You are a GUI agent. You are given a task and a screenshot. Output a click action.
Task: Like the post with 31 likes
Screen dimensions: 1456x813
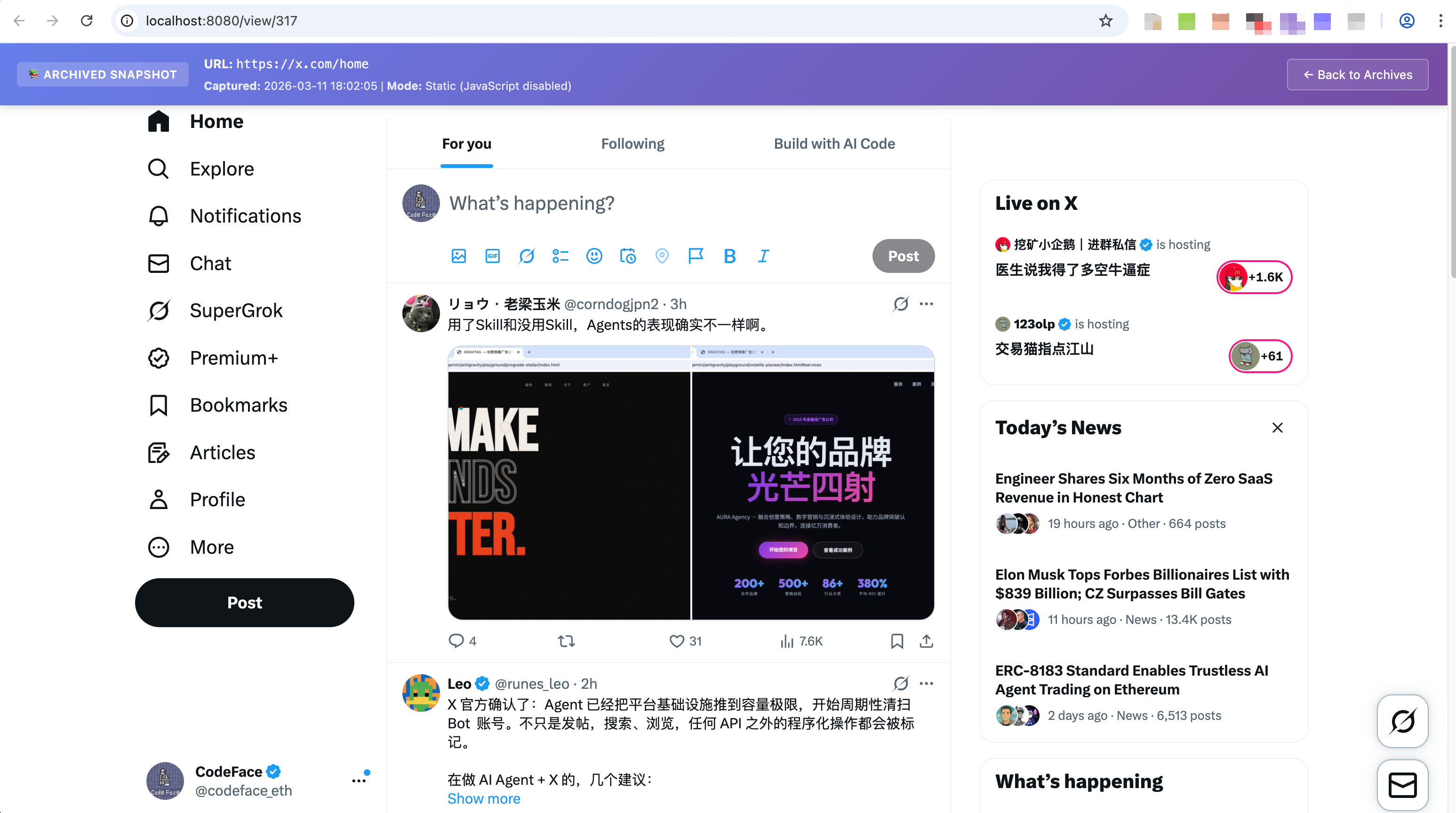point(677,641)
